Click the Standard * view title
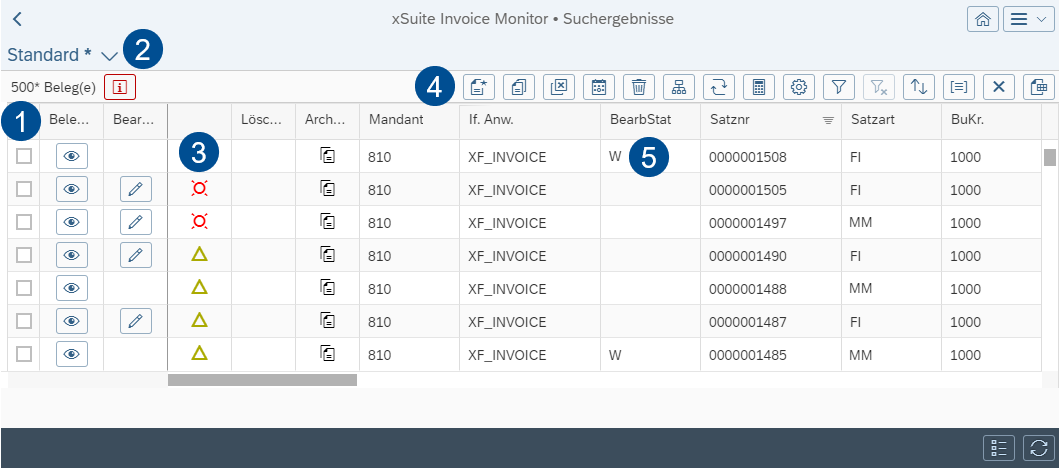1059x468 pixels. tap(49, 55)
